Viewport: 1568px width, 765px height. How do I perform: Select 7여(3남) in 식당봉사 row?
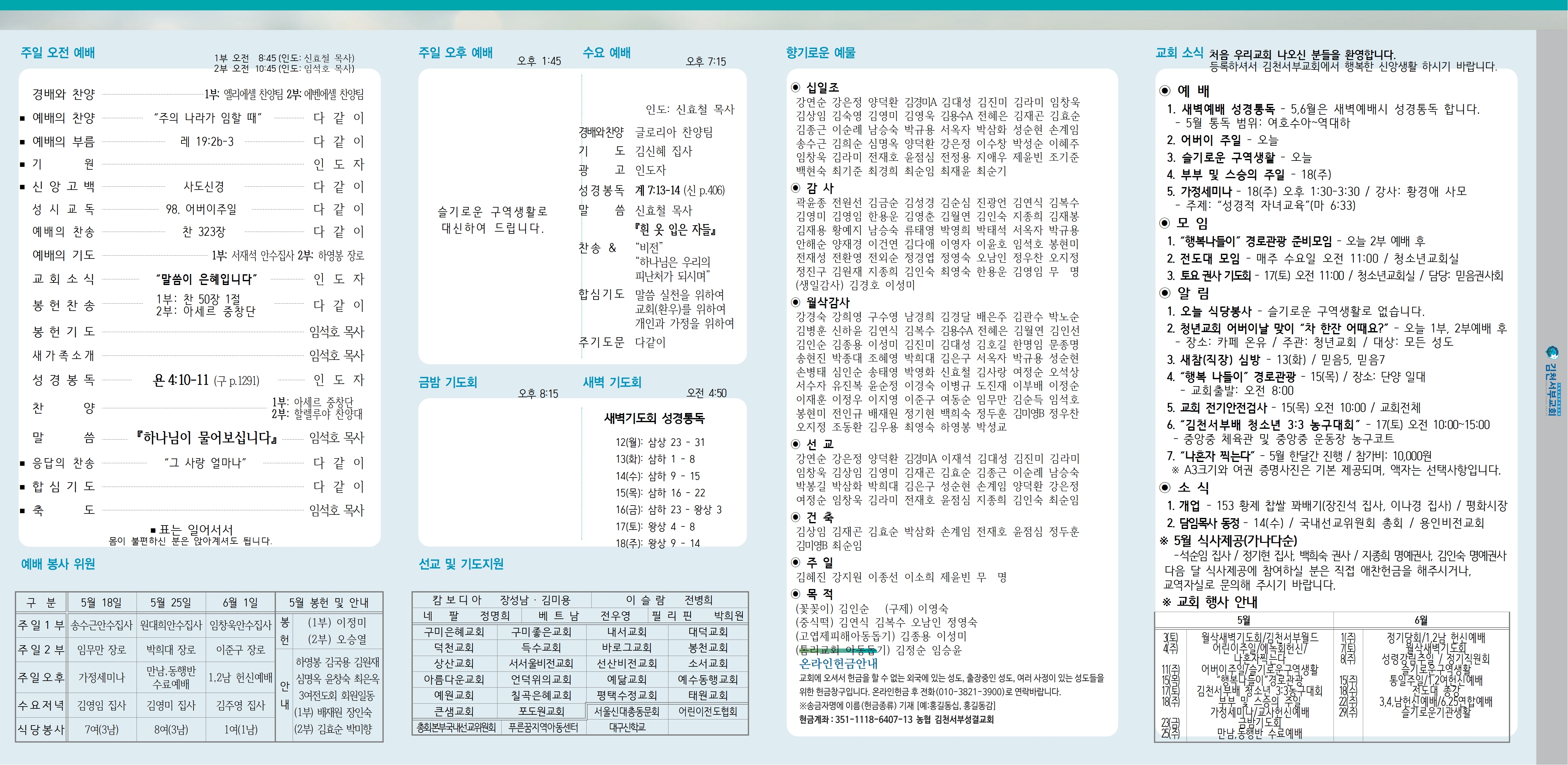coord(102,729)
